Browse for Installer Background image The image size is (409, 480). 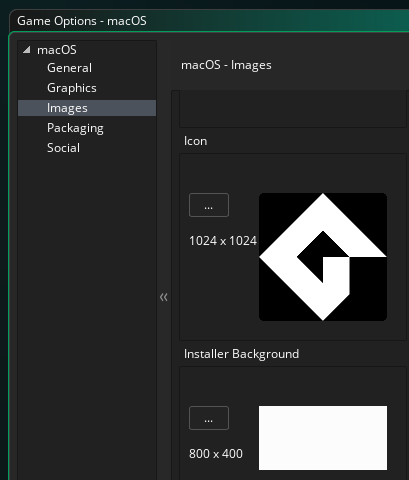[209, 418]
